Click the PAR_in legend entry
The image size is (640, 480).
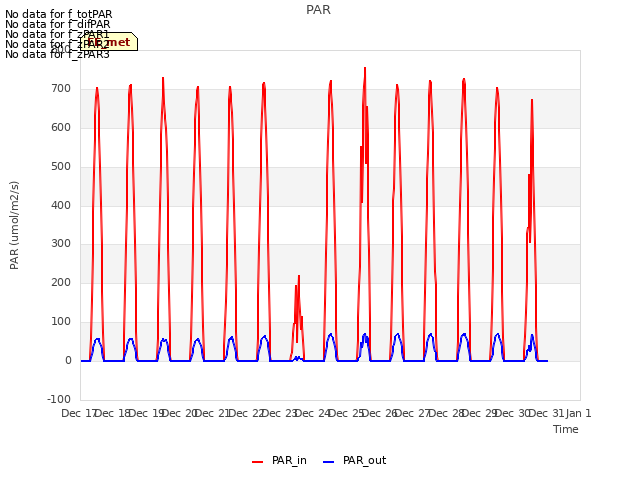click(x=280, y=460)
